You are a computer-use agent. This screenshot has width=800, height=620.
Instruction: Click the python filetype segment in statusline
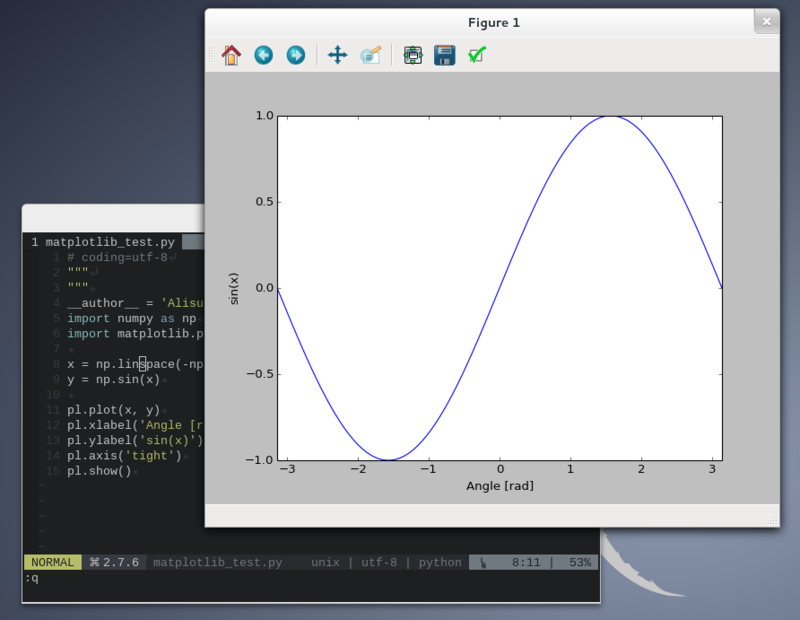click(x=440, y=562)
